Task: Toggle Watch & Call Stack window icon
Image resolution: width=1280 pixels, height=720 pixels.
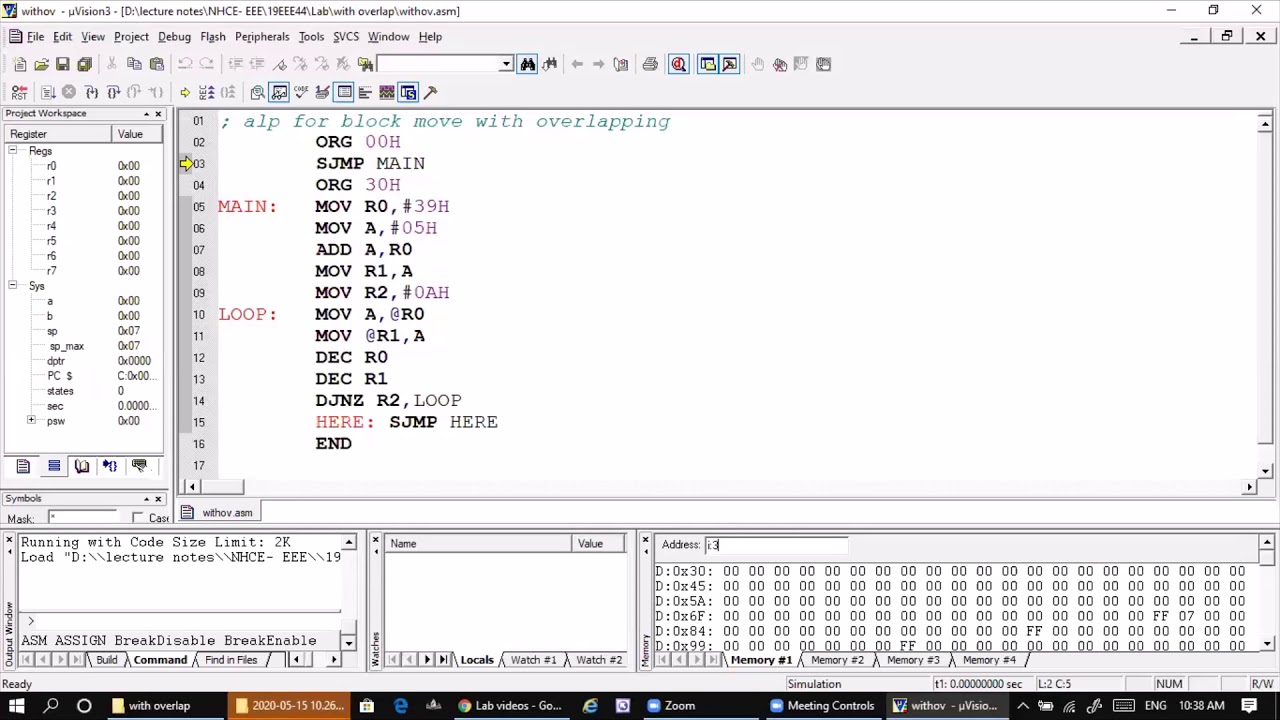Action: coord(279,93)
